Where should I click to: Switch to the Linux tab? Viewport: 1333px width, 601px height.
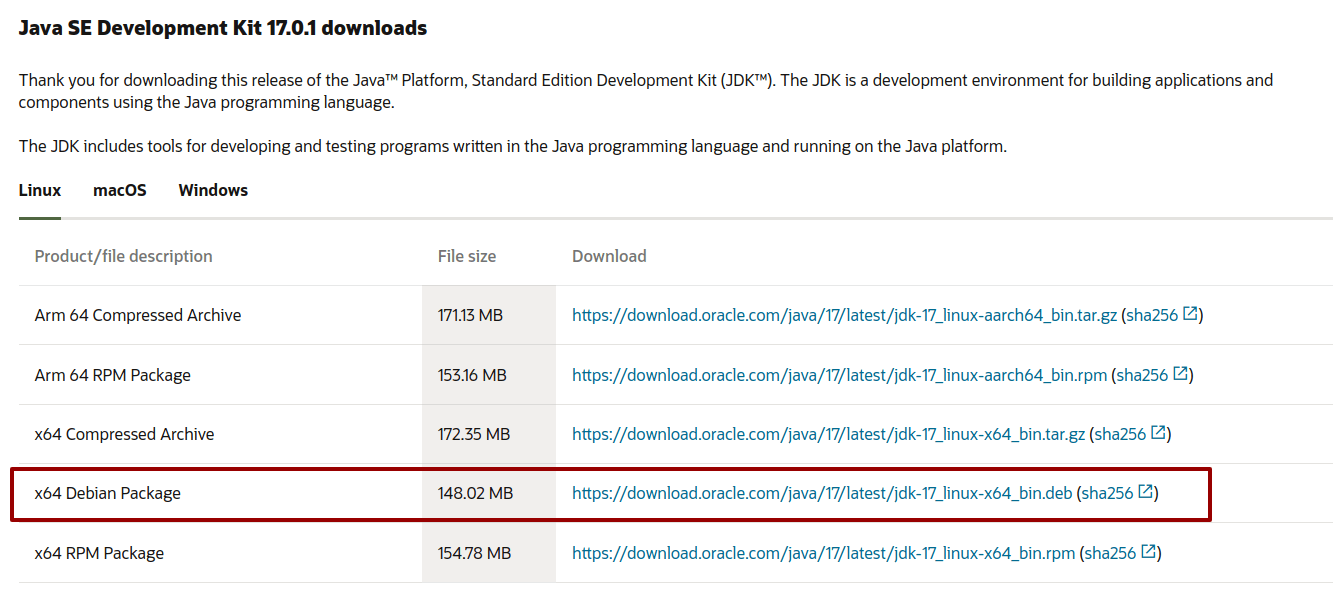[40, 190]
